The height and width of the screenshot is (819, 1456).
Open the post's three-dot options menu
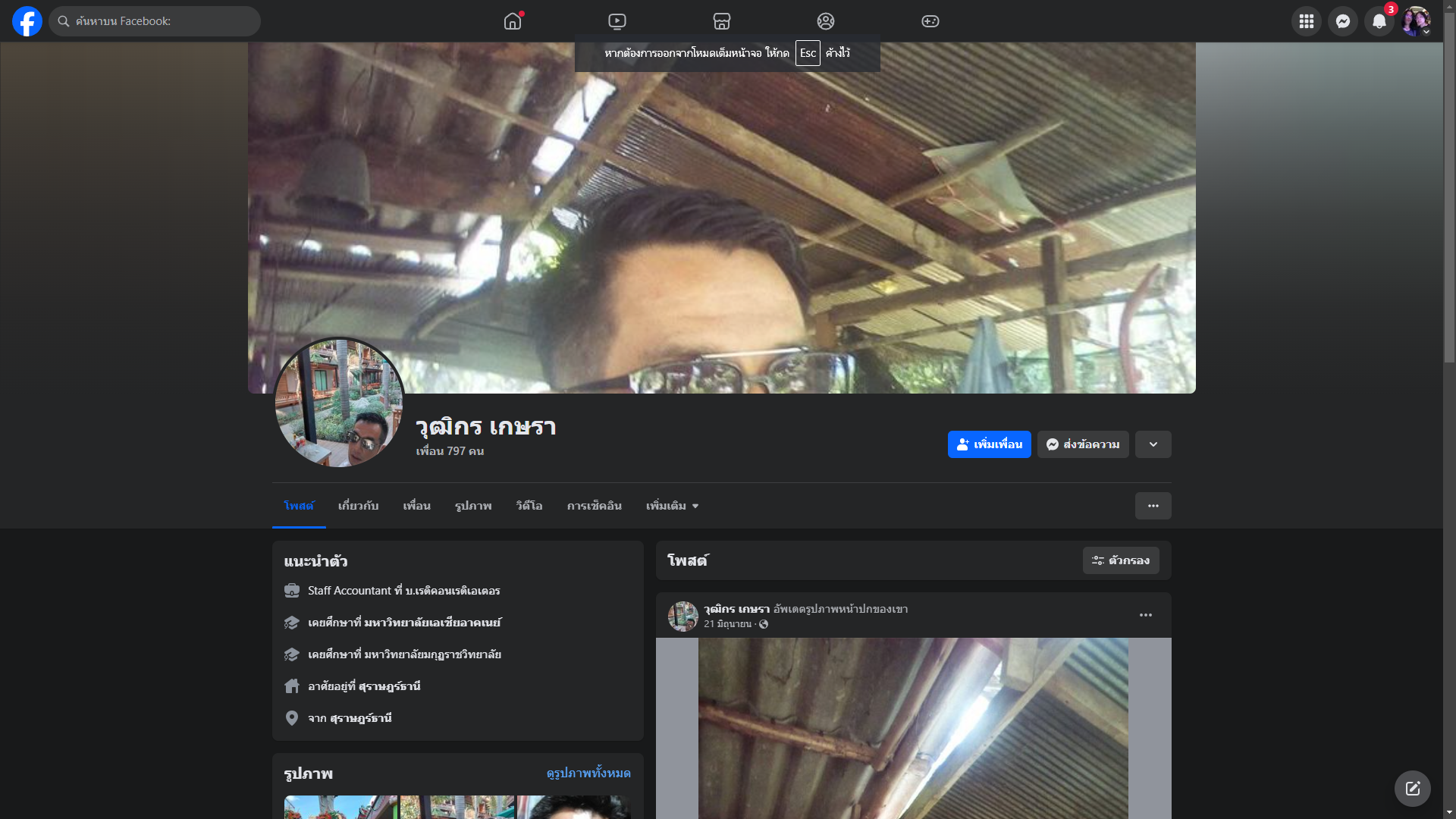tap(1145, 615)
